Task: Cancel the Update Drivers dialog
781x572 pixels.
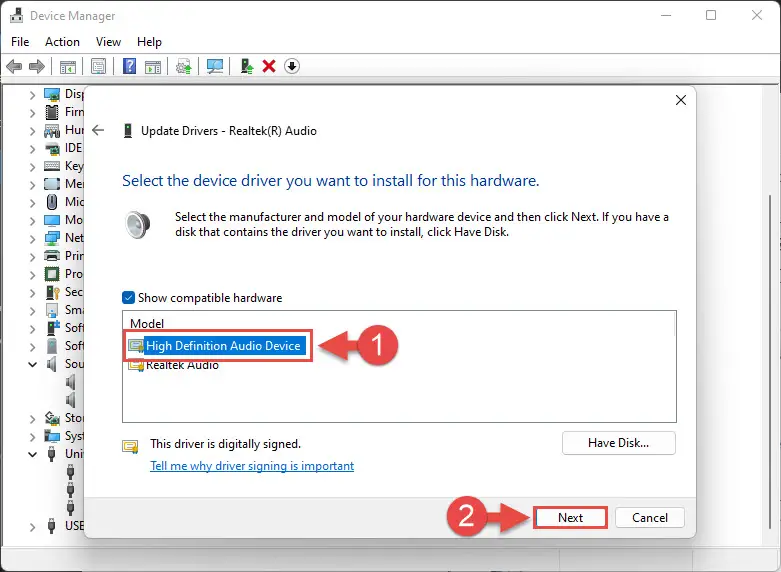Action: (649, 517)
